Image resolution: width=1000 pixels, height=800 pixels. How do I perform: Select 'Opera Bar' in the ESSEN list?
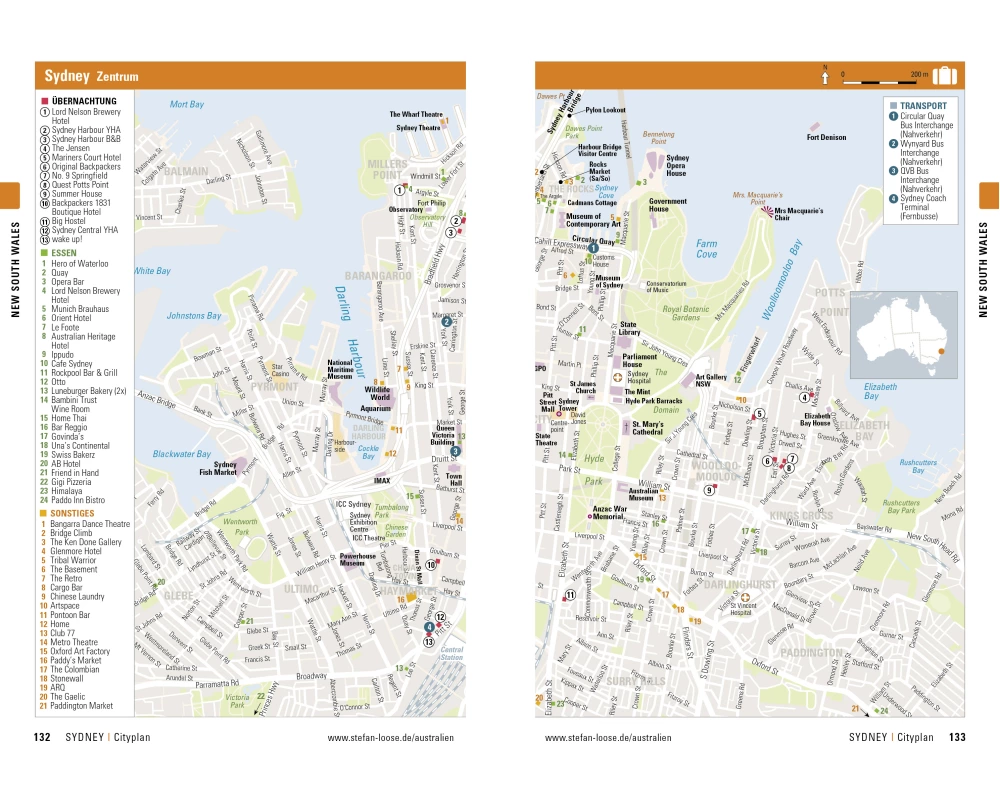click(x=68, y=281)
